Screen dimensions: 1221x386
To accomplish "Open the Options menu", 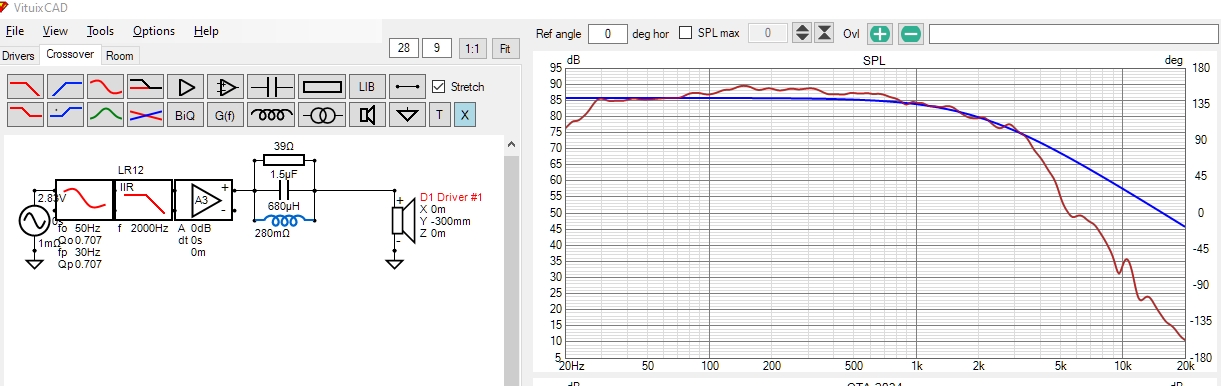I will point(153,31).
